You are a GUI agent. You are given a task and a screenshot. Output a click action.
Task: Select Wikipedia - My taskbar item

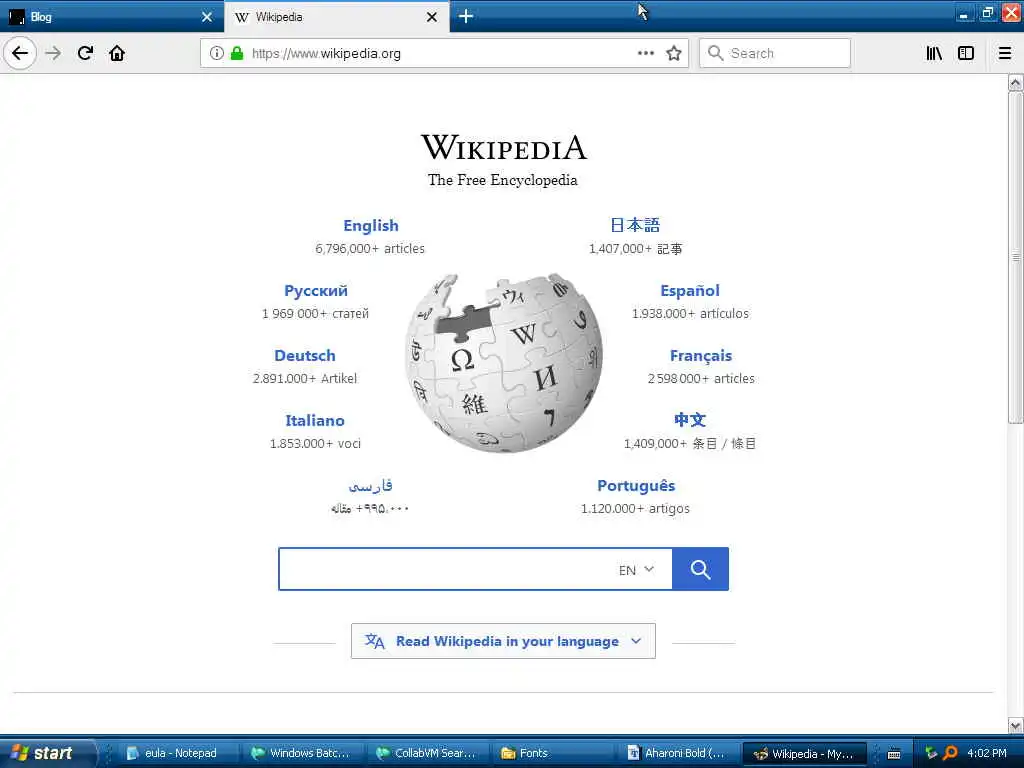[x=804, y=754]
